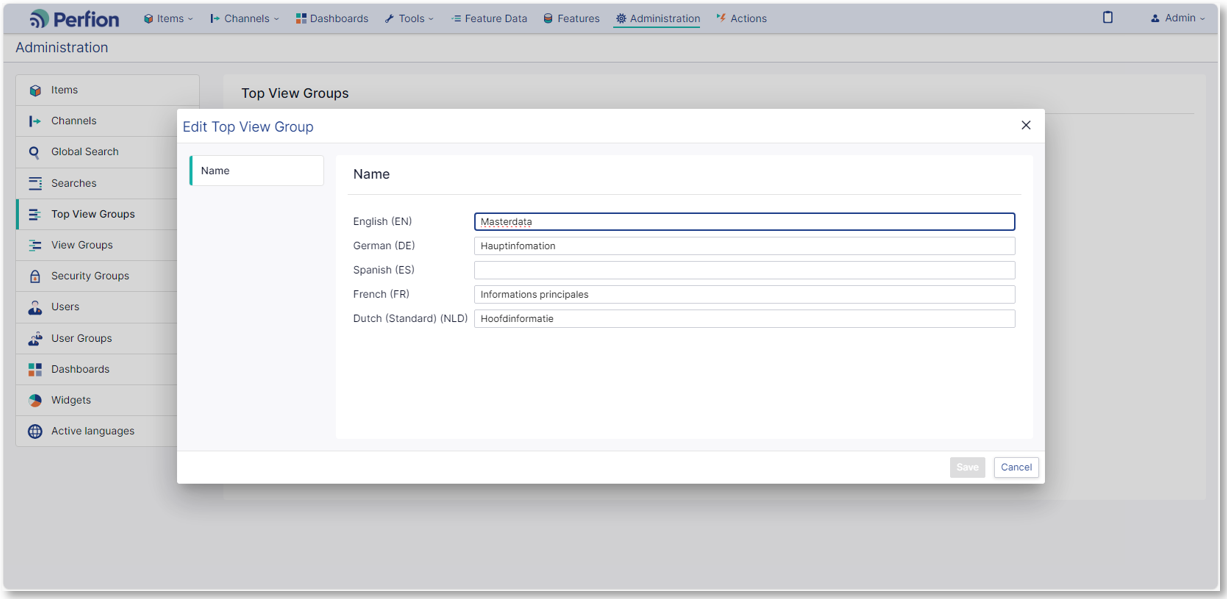Click the Searches list icon in sidebar
Image resolution: width=1227 pixels, height=599 pixels.
(35, 183)
